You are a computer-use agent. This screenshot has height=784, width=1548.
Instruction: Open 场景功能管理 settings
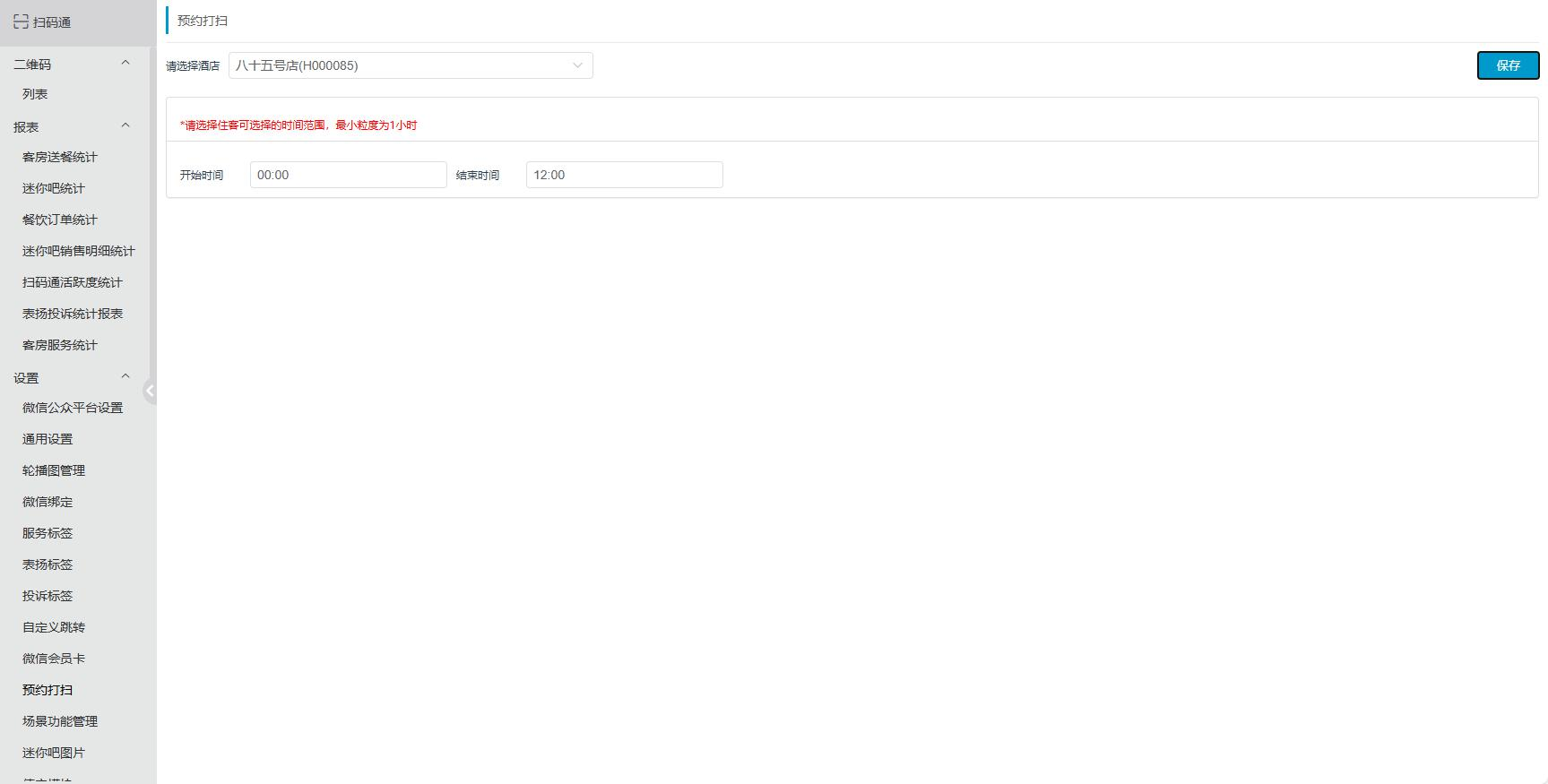(60, 721)
